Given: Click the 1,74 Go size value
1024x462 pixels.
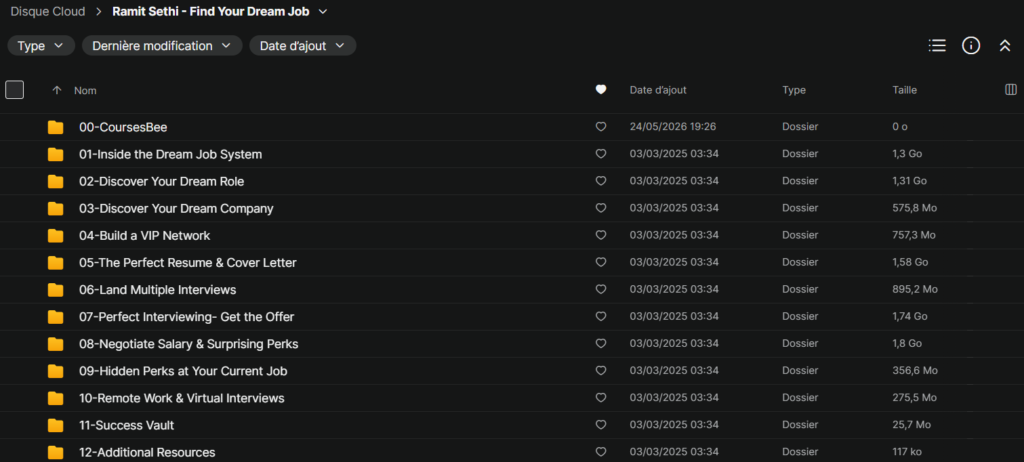Looking at the screenshot, I should (x=910, y=316).
